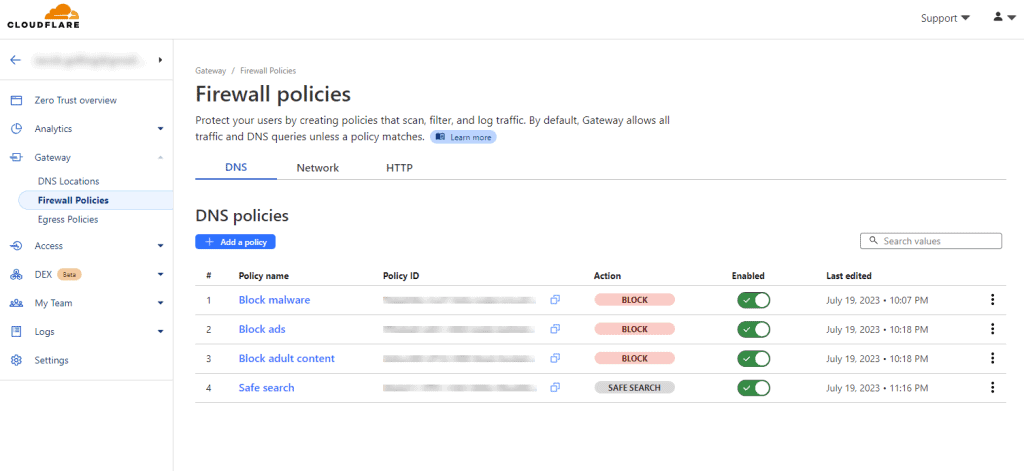Disable the Block malware policy toggle

[x=754, y=300]
